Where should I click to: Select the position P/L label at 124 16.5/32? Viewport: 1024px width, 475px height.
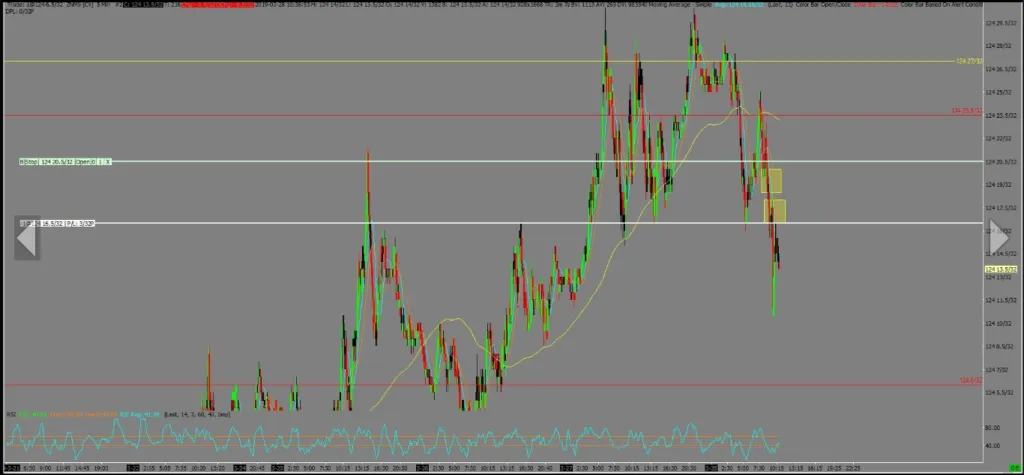pos(57,223)
